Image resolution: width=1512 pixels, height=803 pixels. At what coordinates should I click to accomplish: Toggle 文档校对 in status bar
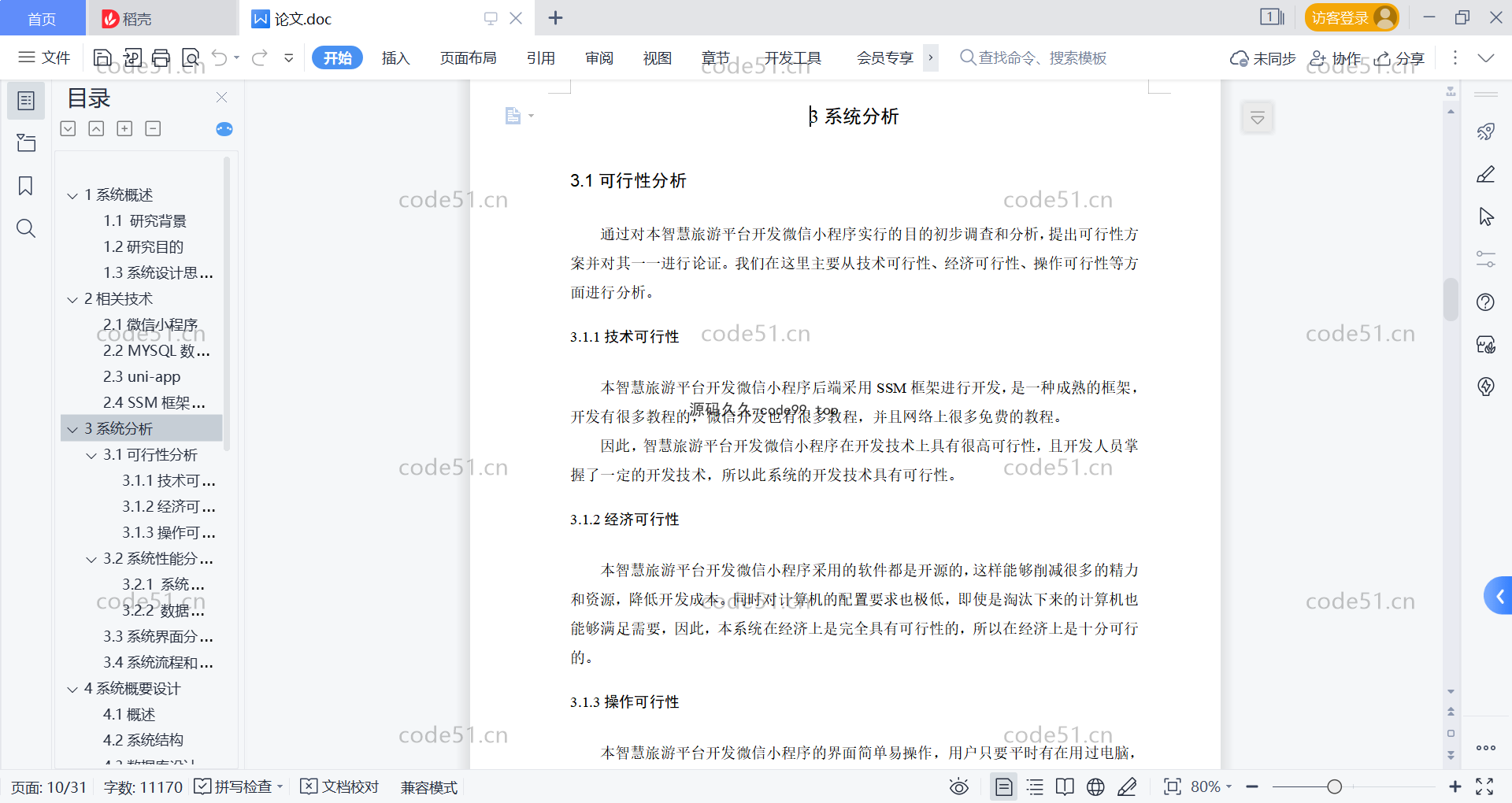340,786
